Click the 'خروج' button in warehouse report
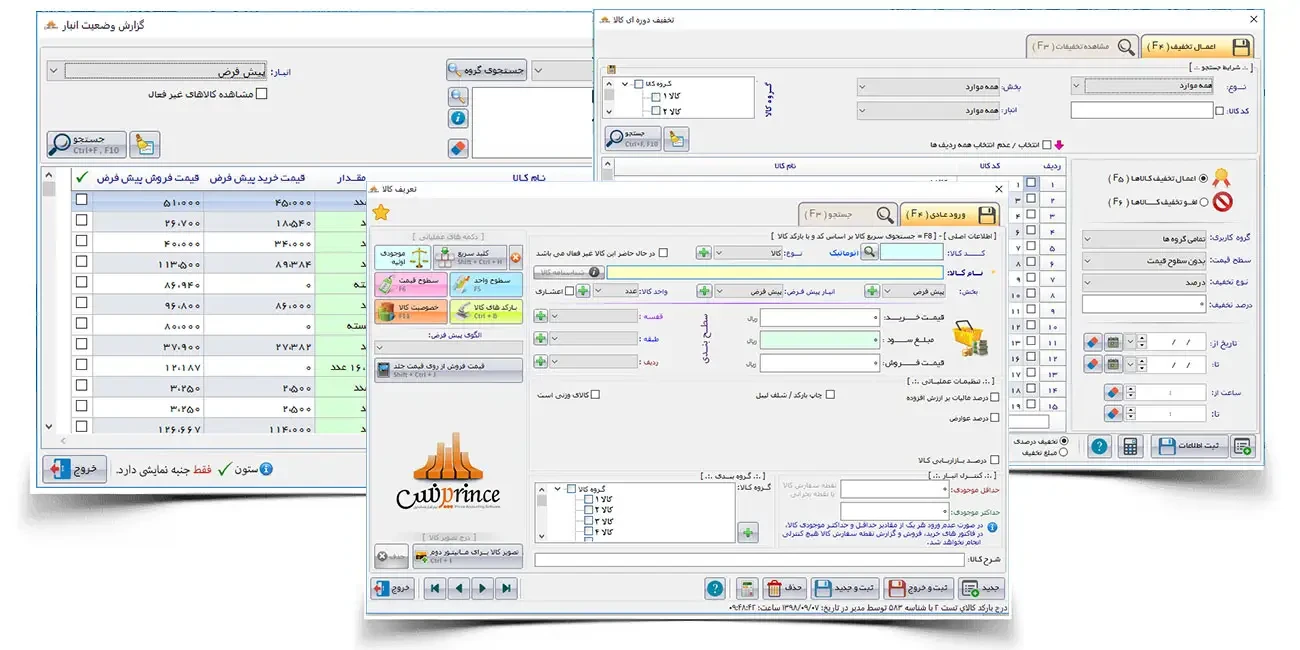The height and width of the screenshot is (650, 1300). pyautogui.click(x=75, y=469)
